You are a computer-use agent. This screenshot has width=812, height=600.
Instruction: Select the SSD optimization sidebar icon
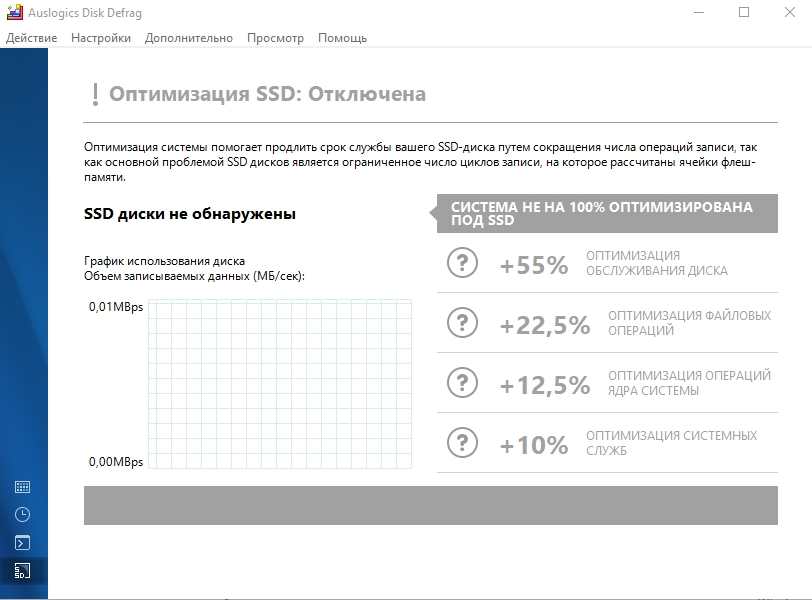click(22, 570)
